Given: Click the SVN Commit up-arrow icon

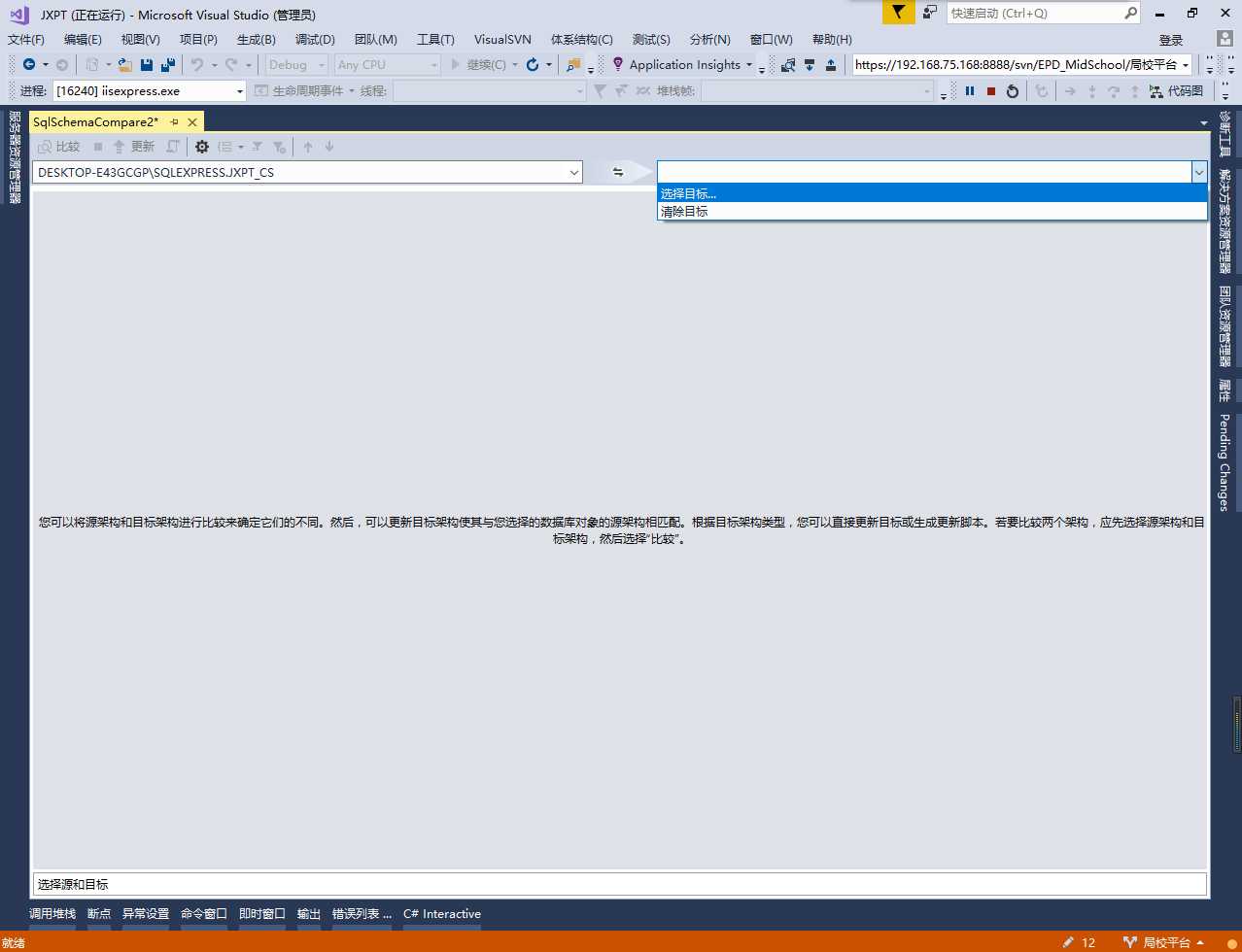Looking at the screenshot, I should (831, 65).
